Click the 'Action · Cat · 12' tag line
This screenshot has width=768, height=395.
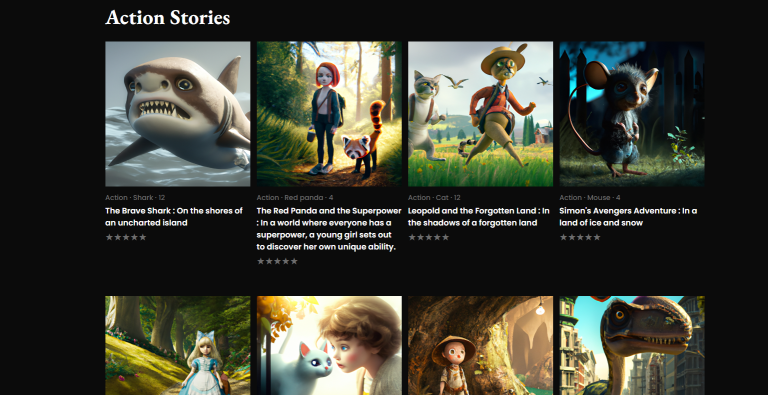click(x=434, y=198)
